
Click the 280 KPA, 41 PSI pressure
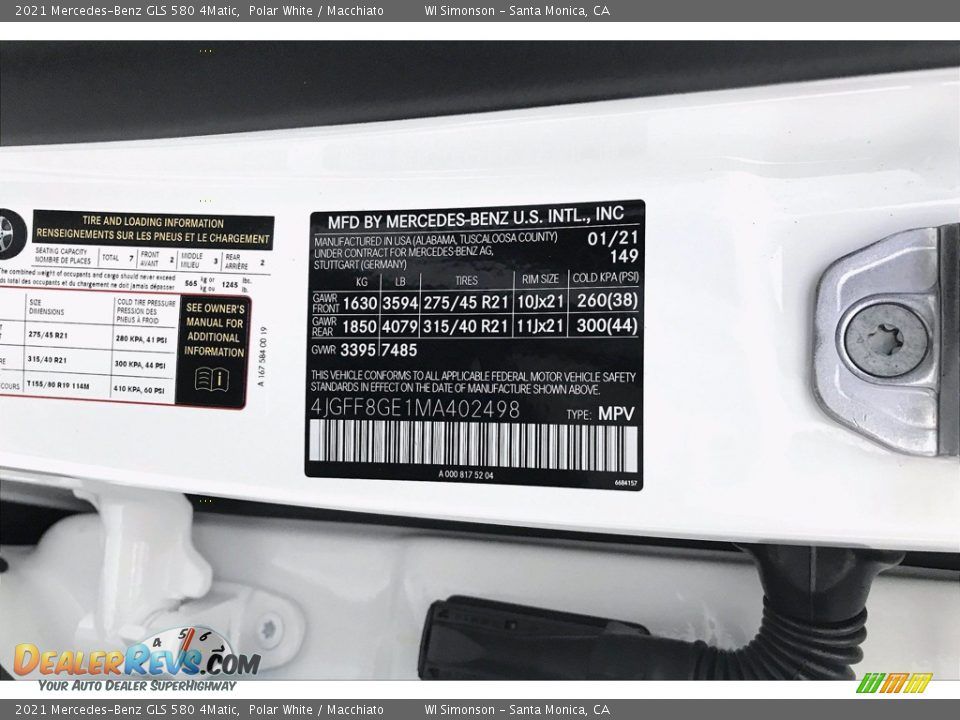click(141, 339)
